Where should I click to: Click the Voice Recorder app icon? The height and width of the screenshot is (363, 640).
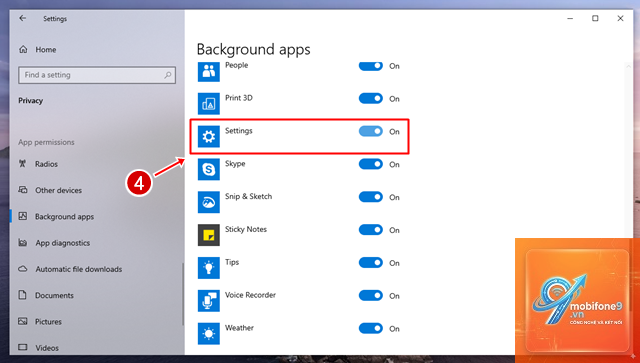pyautogui.click(x=209, y=301)
